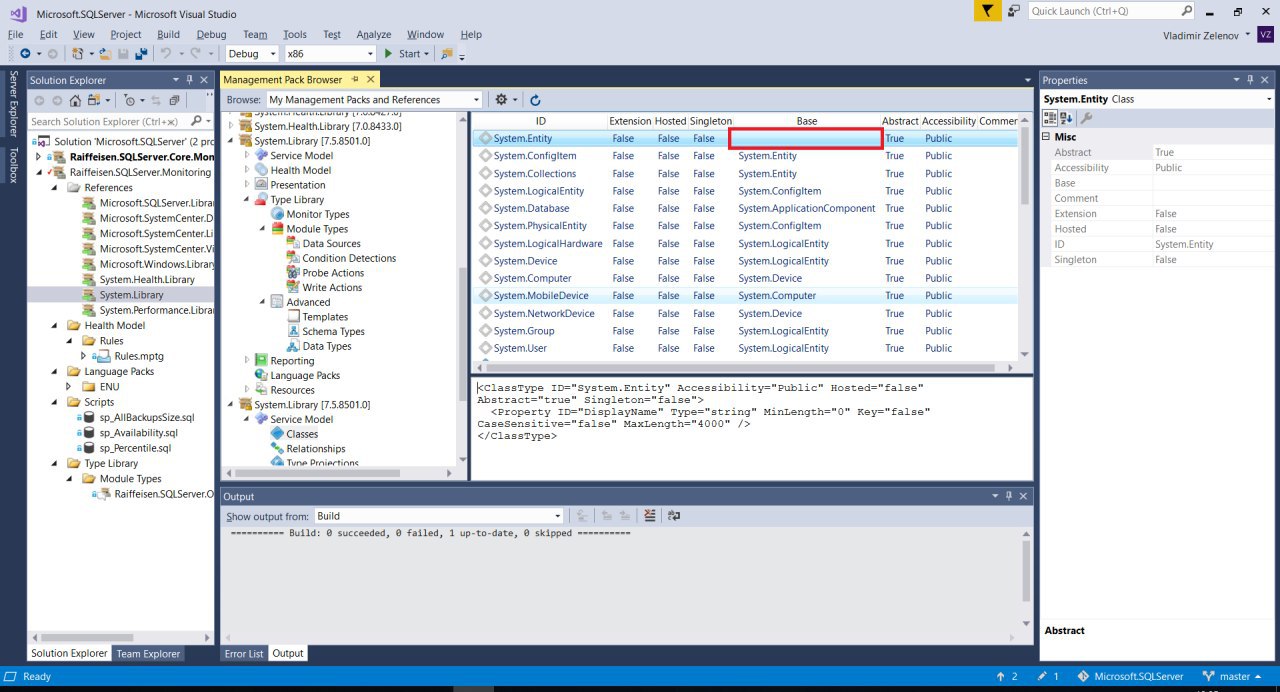Open the Server Explorer side tab
This screenshot has height=692, width=1280.
[x=13, y=103]
